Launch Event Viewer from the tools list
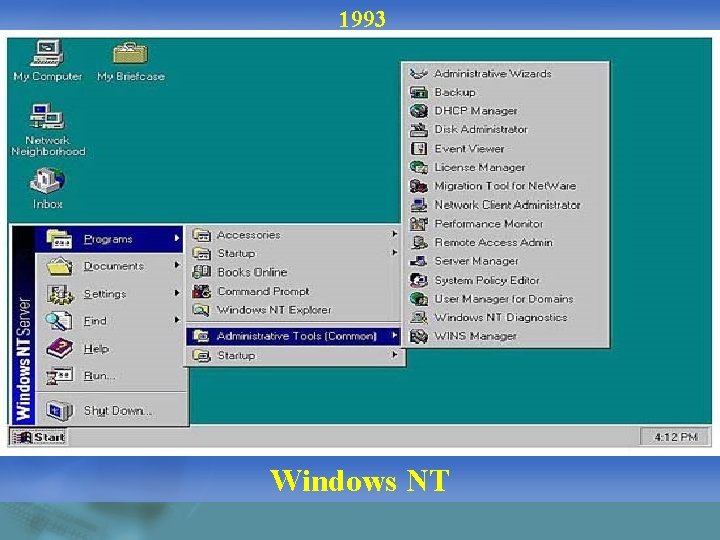 (505, 148)
